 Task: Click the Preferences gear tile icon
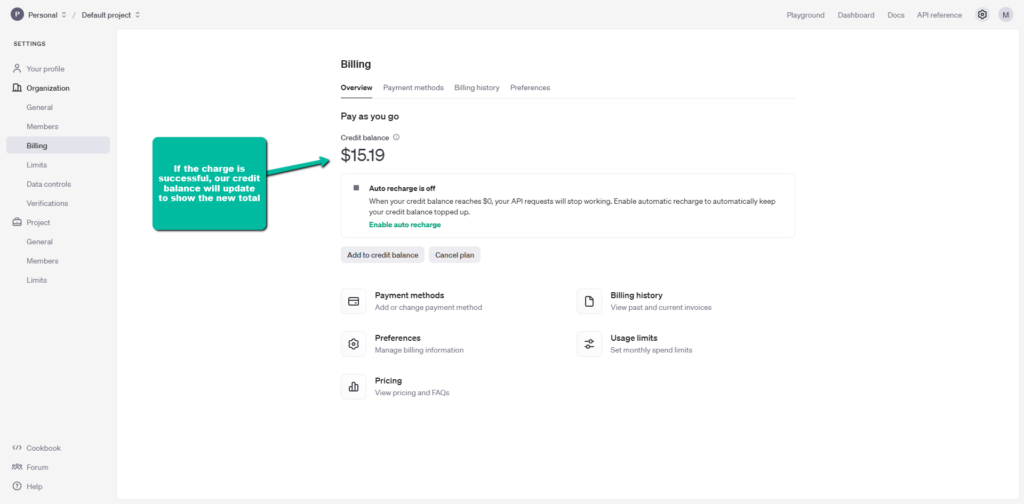[353, 344]
